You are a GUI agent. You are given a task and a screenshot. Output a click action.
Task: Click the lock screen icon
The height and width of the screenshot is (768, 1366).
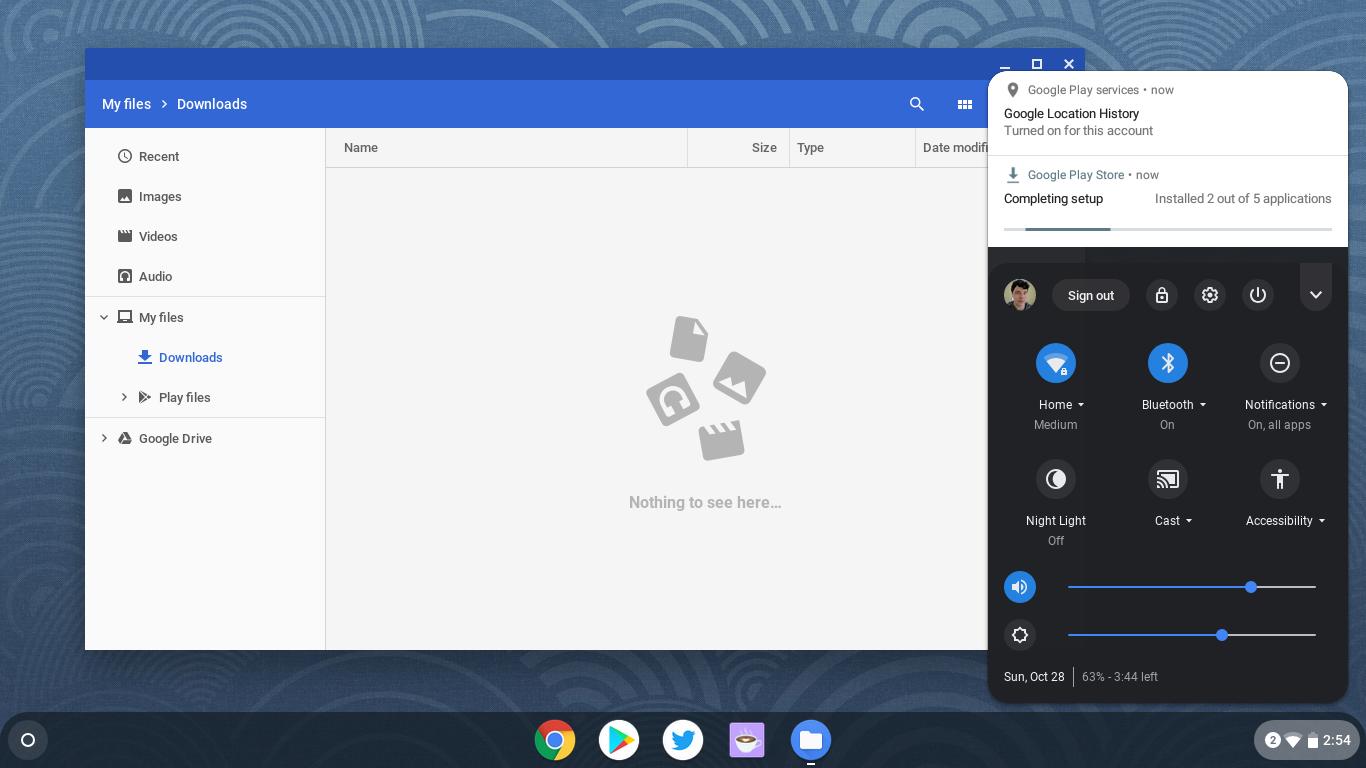tap(1161, 295)
